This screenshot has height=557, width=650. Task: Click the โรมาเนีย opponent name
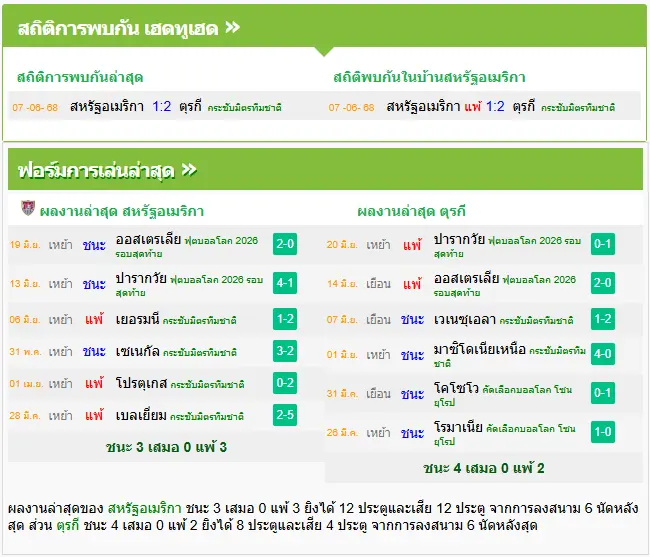click(x=458, y=427)
